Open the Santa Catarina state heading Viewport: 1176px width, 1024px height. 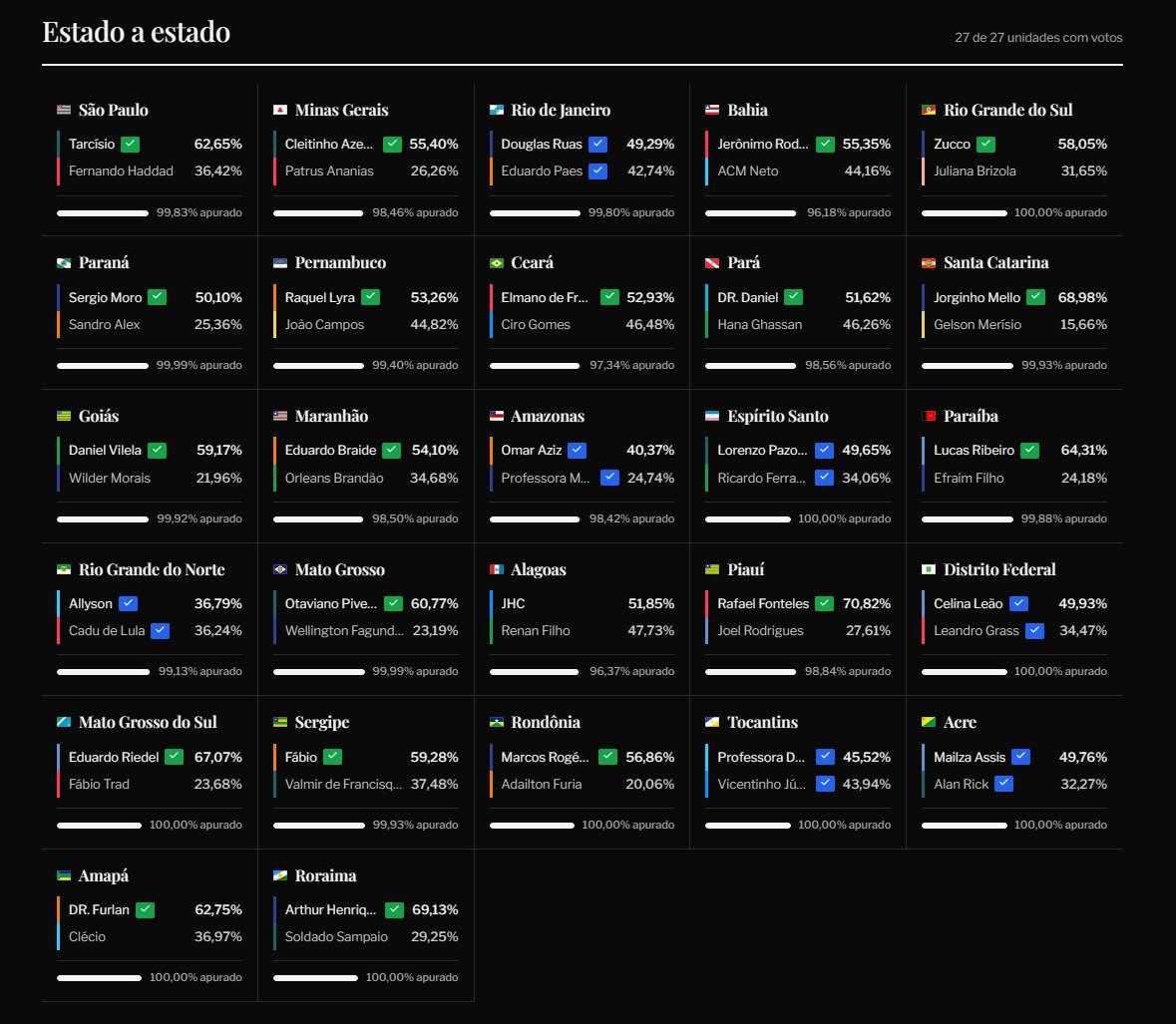(996, 263)
